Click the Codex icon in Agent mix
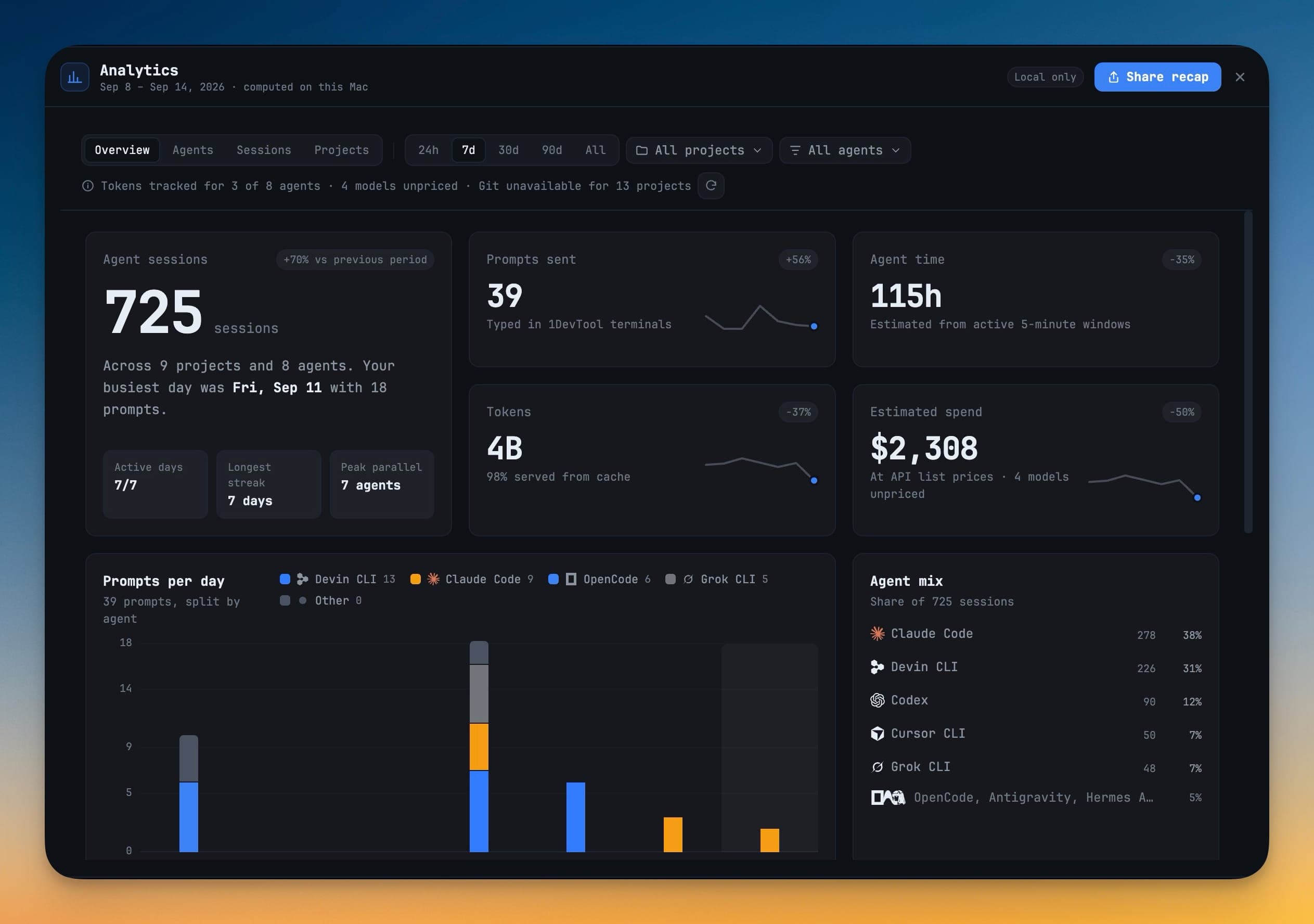This screenshot has height=924, width=1314. tap(878, 700)
